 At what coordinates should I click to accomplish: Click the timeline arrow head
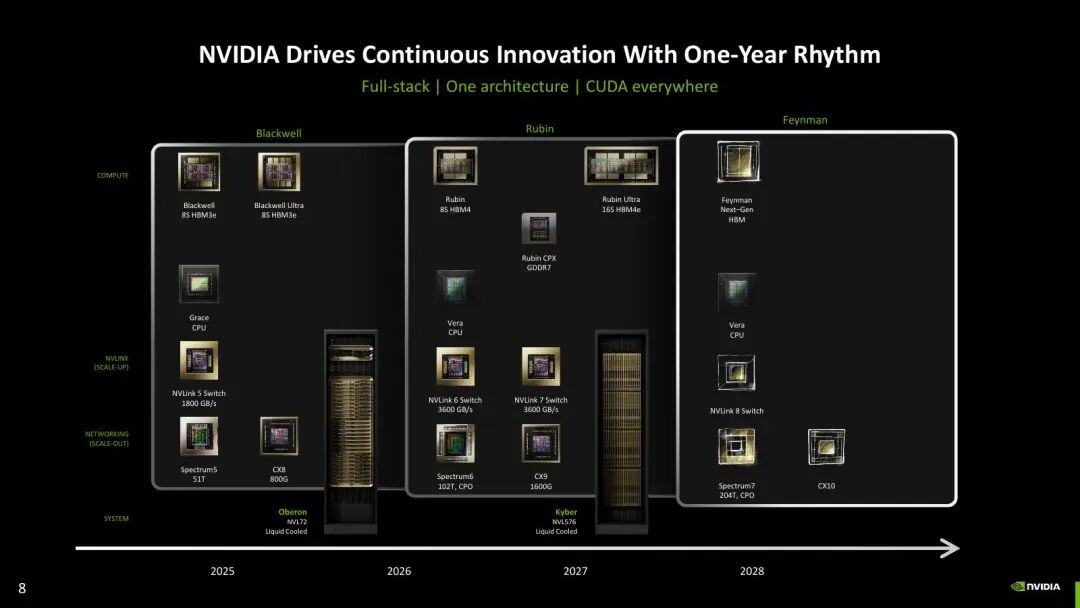click(x=950, y=548)
